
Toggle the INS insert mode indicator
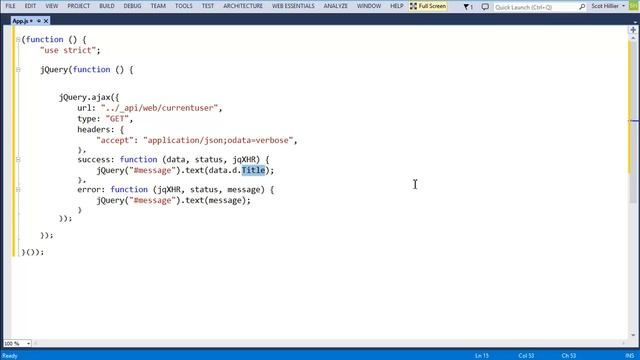click(629, 356)
